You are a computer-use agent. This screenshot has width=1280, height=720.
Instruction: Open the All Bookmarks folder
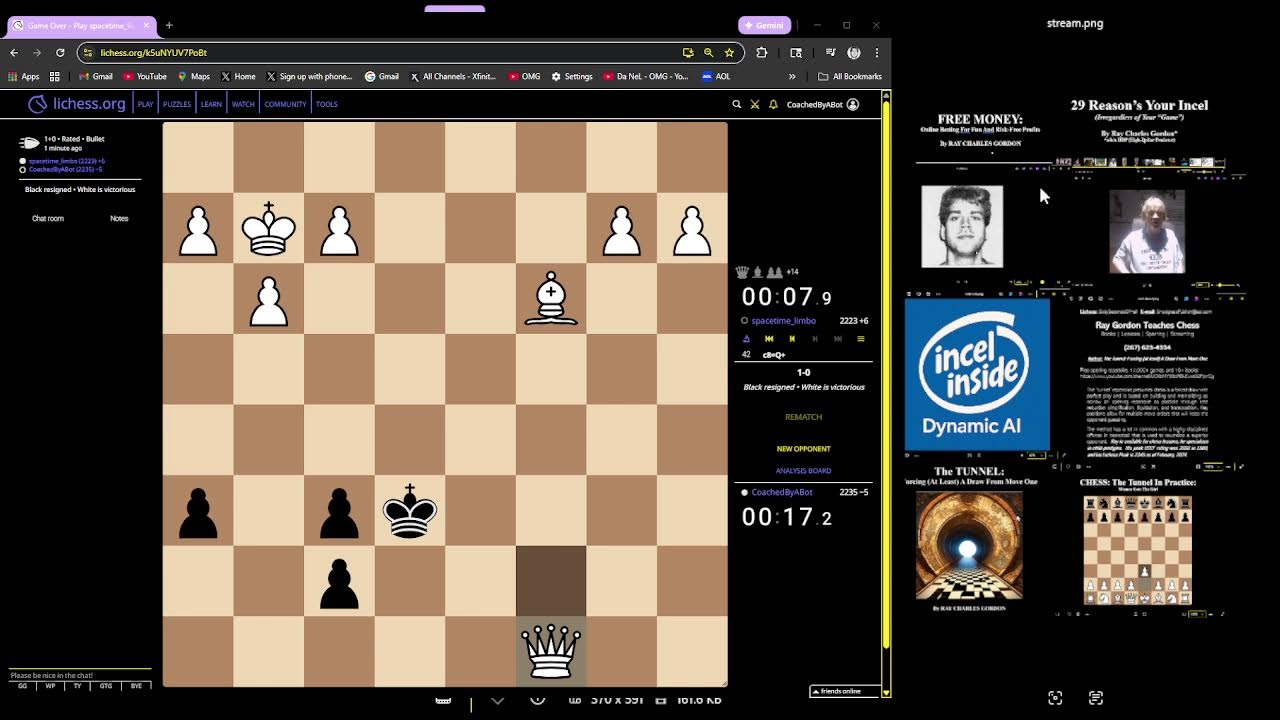coord(850,76)
